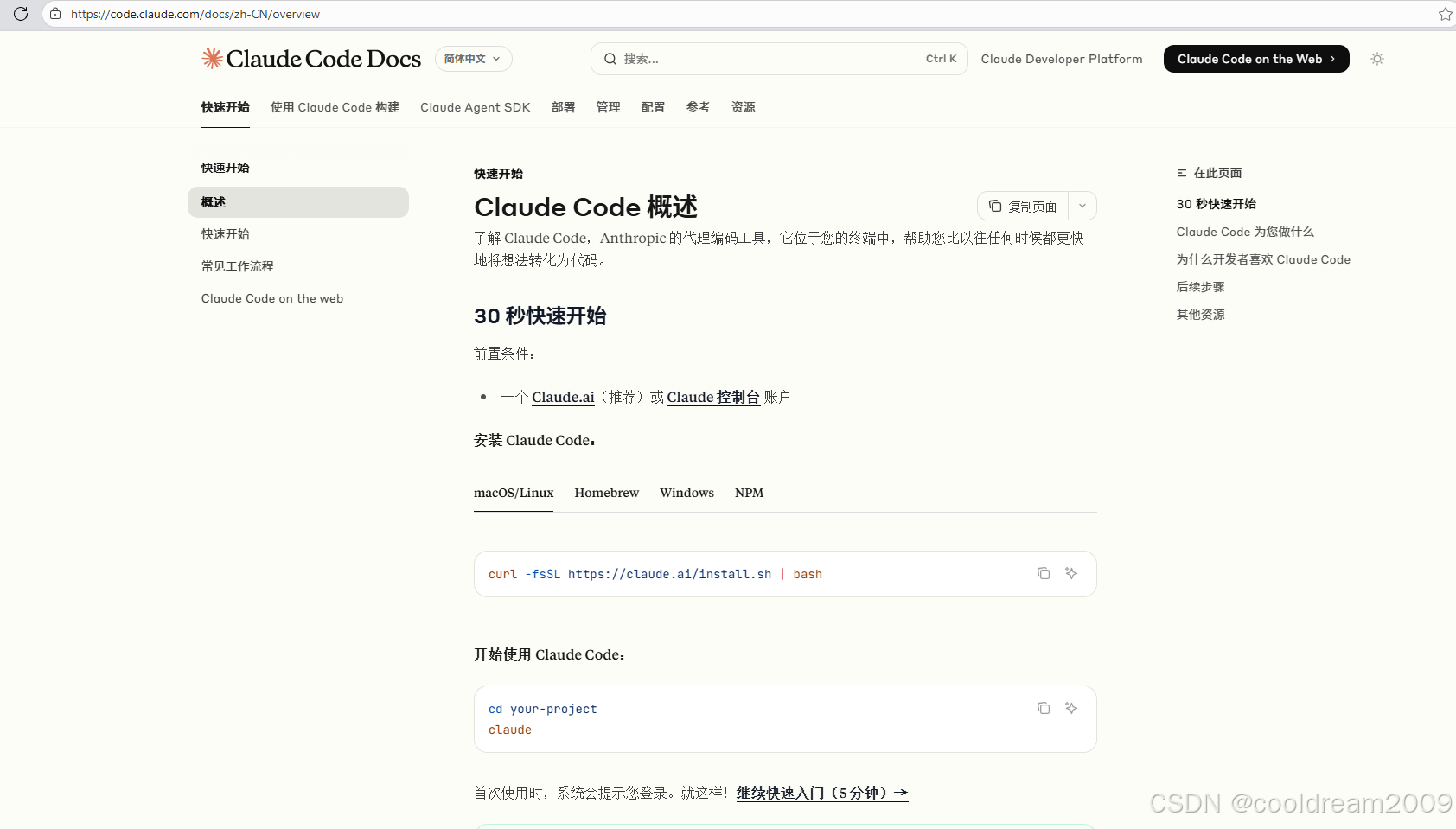Click the Claude Code on the Web button
This screenshot has height=829, width=1456.
1255,58
